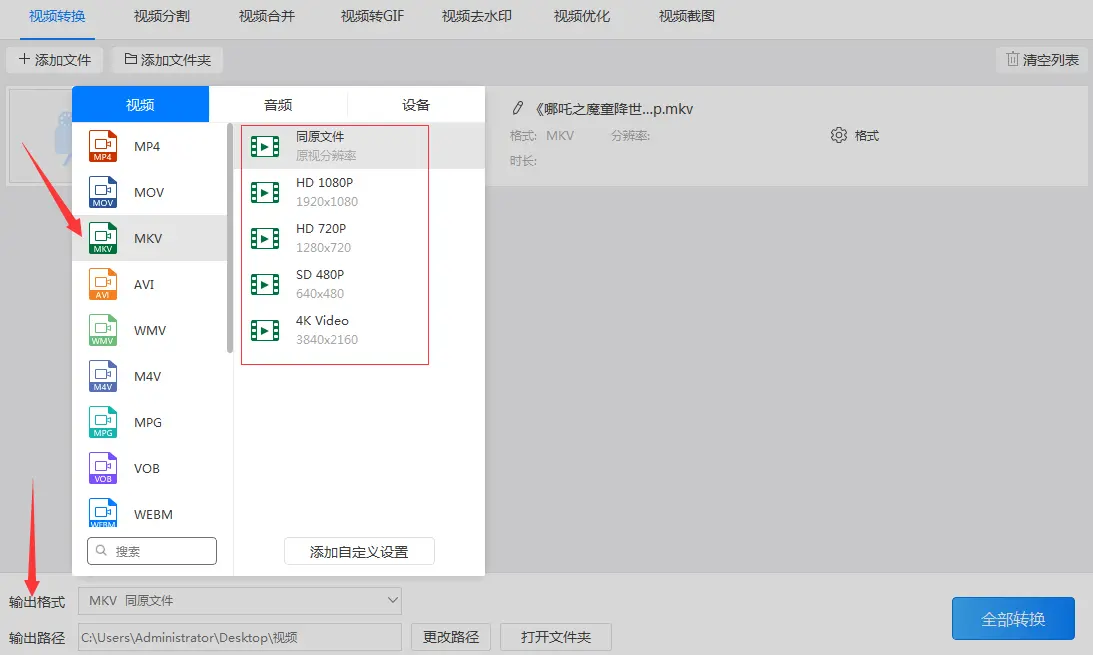Image resolution: width=1093 pixels, height=655 pixels.
Task: Switch to the 视频 format tab
Action: (x=140, y=105)
